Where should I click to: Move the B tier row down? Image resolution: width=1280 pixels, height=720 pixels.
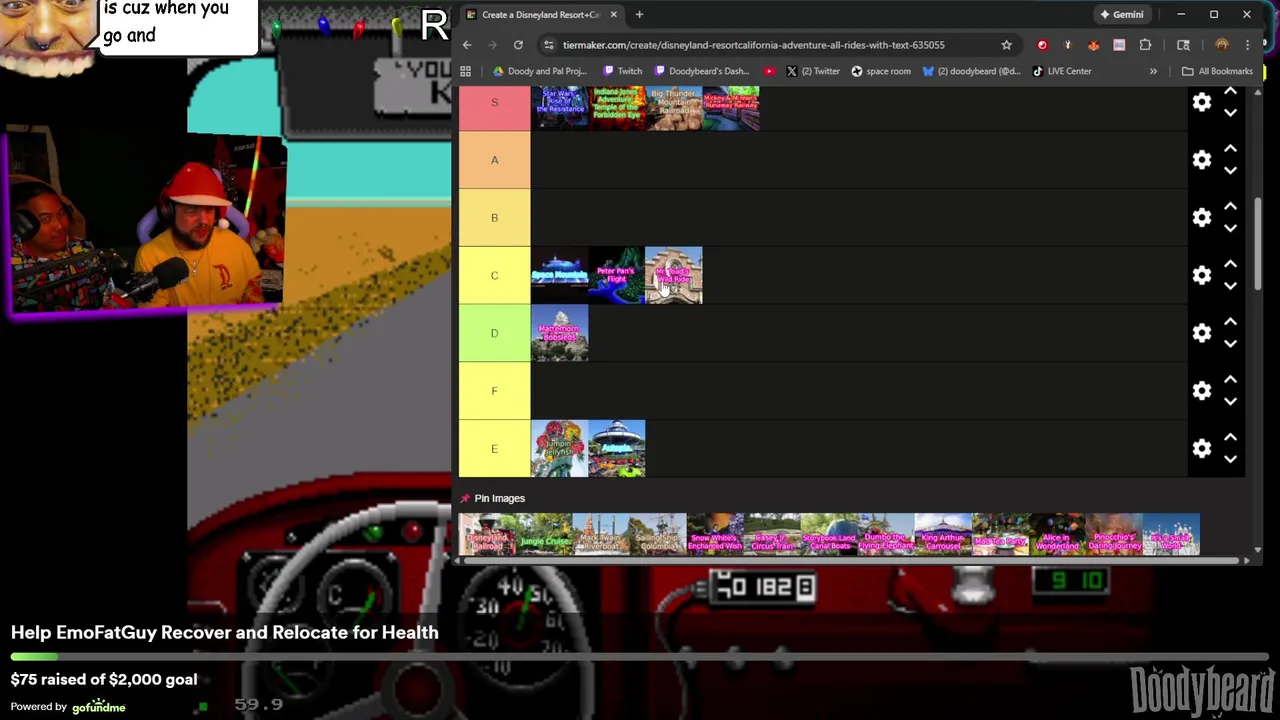[1230, 228]
